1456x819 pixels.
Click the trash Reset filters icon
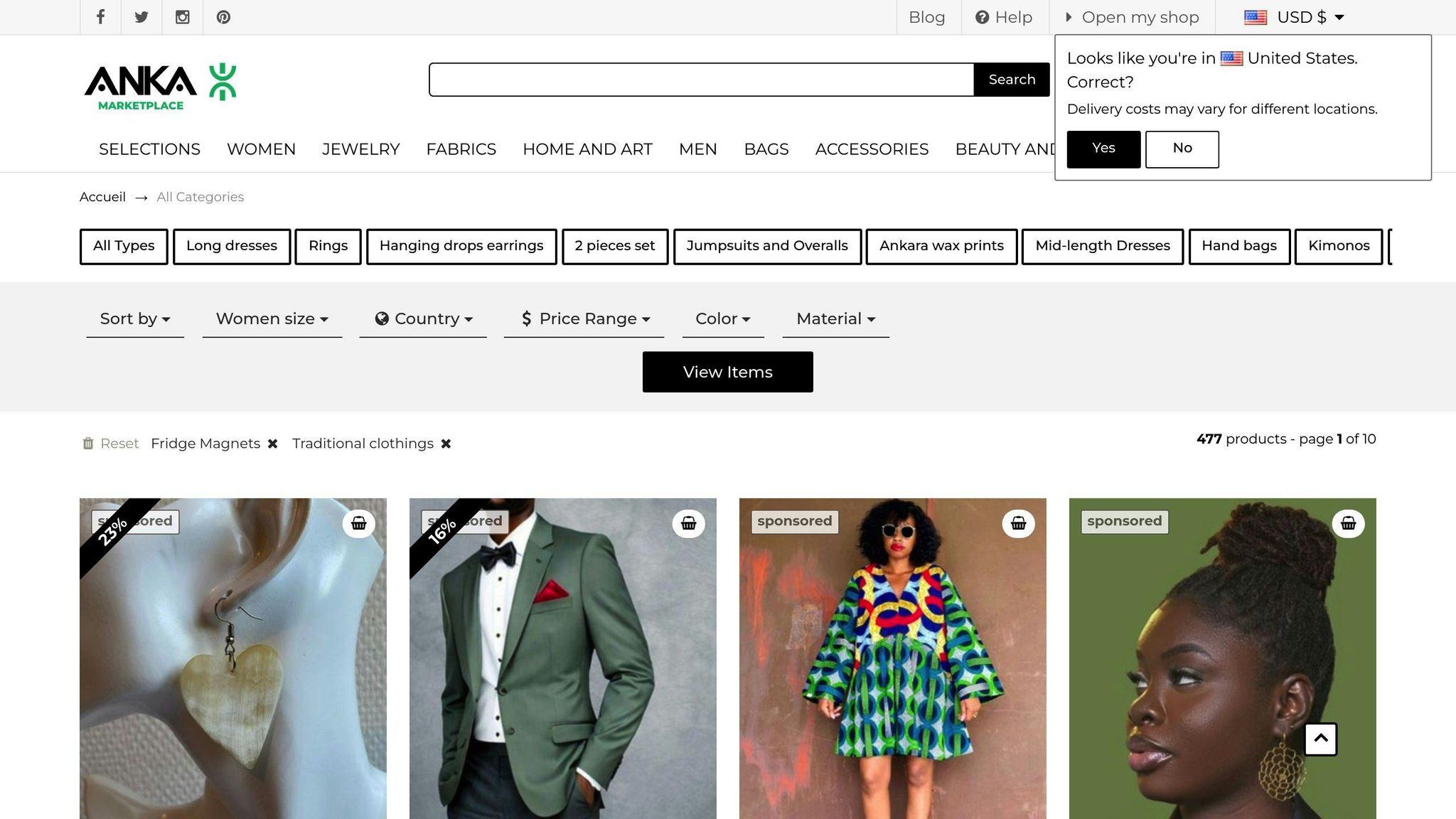(x=88, y=444)
